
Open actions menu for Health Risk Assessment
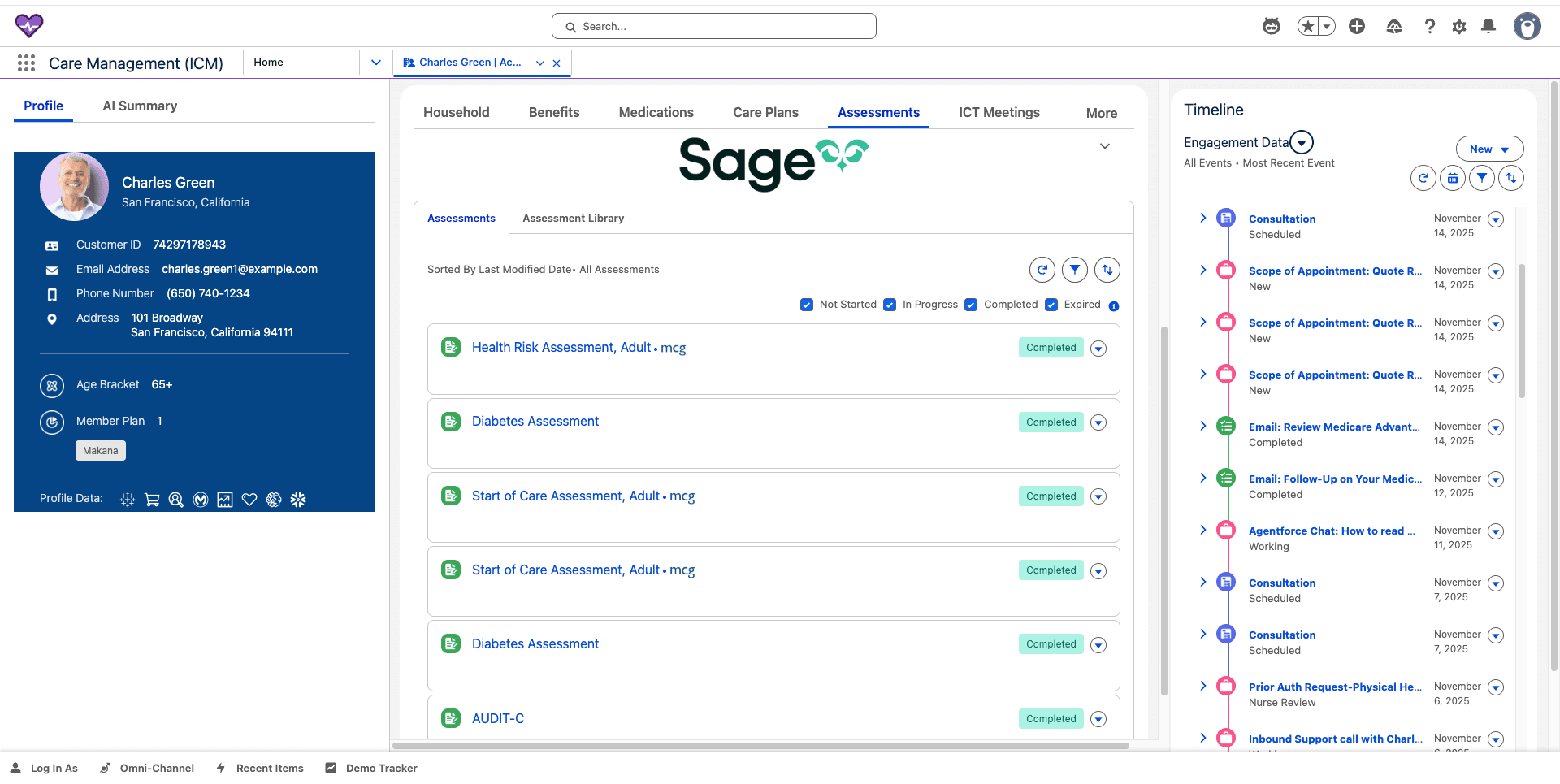(x=1098, y=349)
